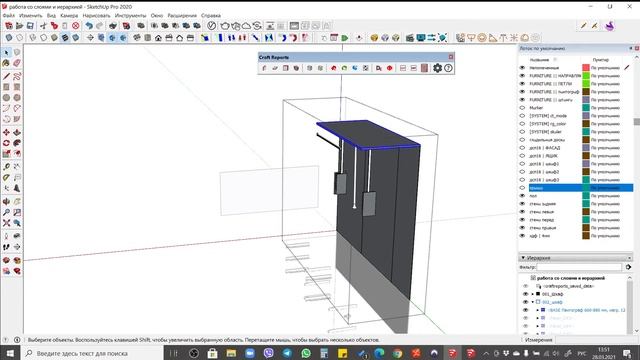The height and width of the screenshot is (360, 640).
Task: Select the arrow Select tool
Action: point(6,53)
